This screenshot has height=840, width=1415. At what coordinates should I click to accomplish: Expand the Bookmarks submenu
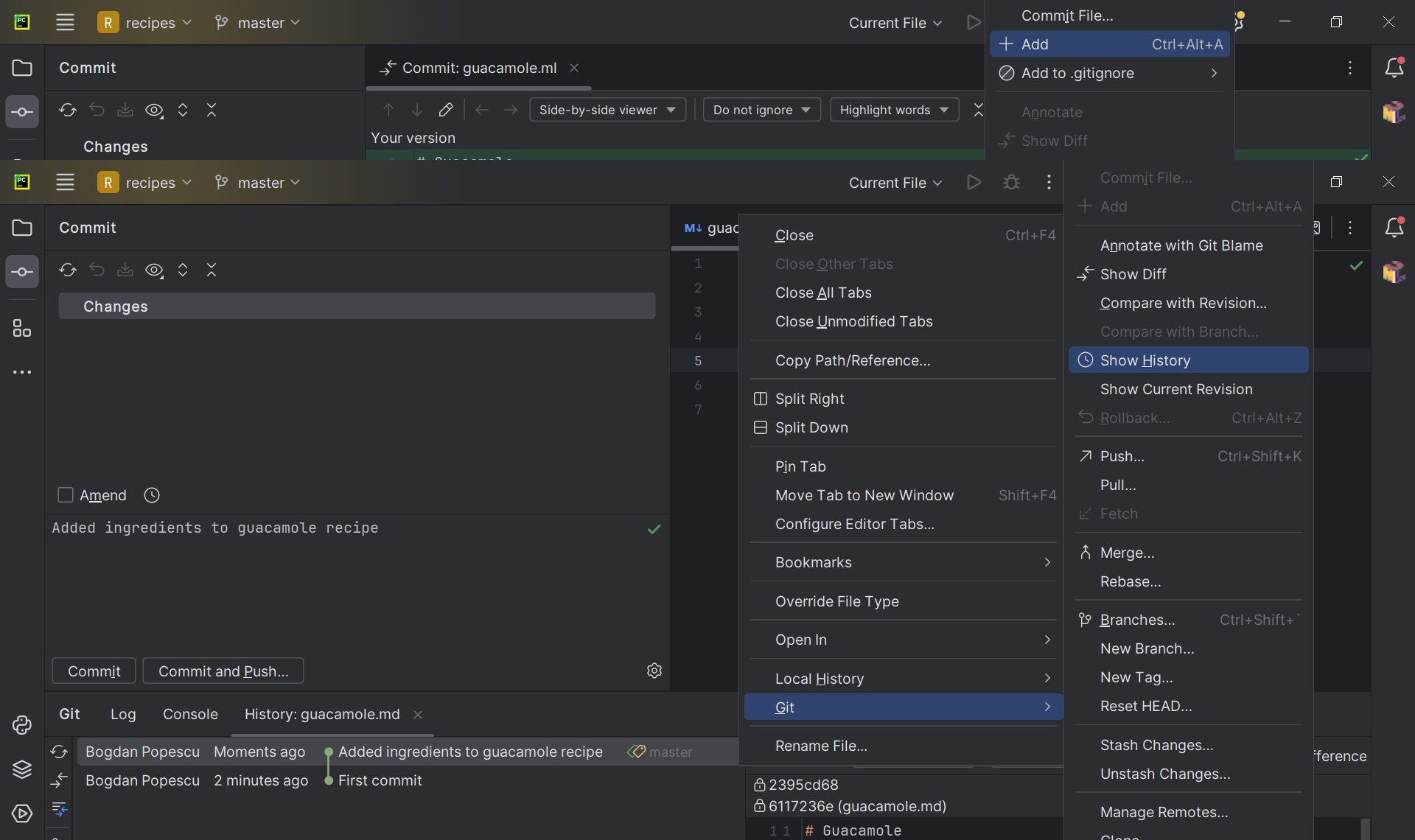(904, 562)
